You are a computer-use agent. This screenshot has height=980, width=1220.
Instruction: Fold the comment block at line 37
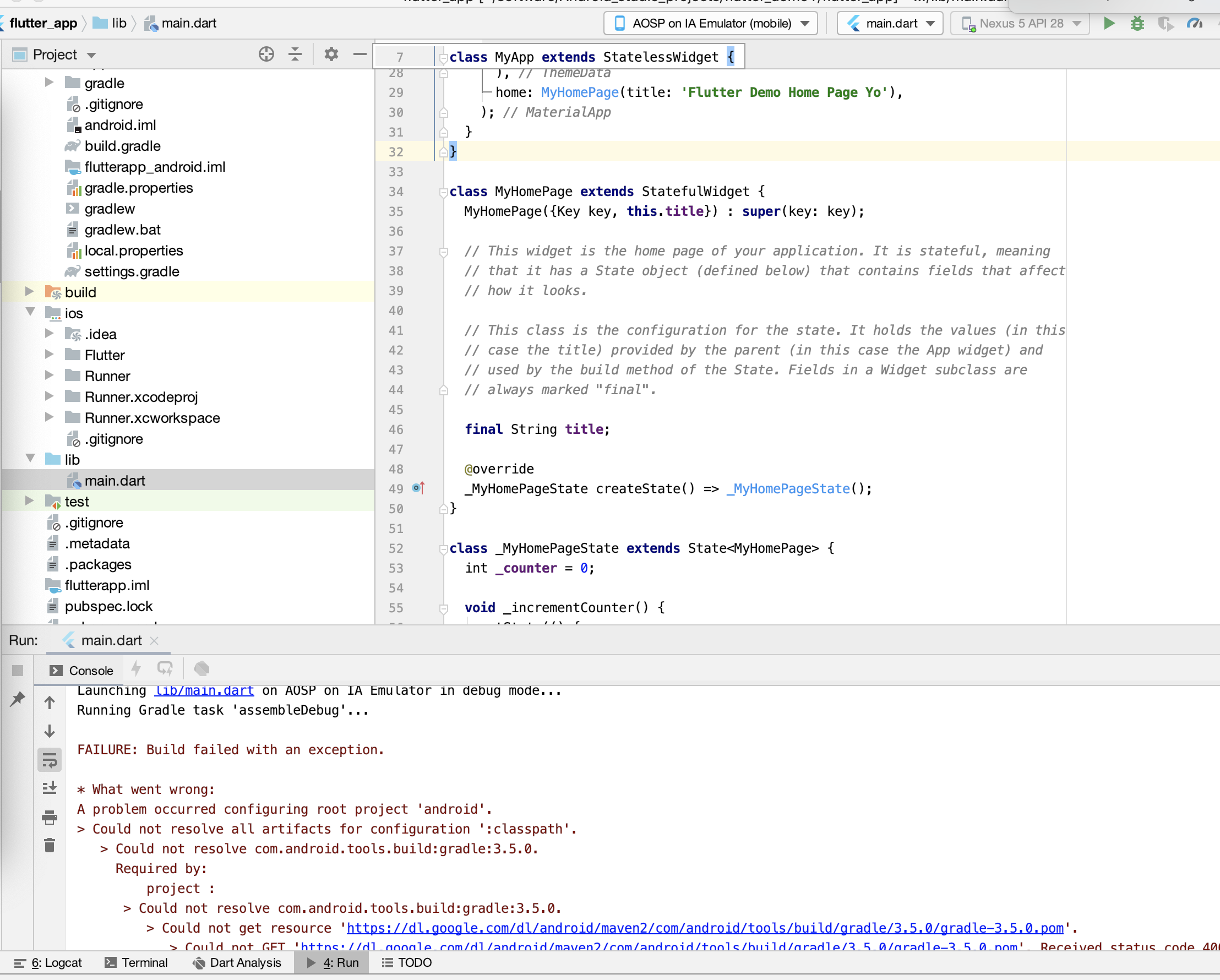444,252
